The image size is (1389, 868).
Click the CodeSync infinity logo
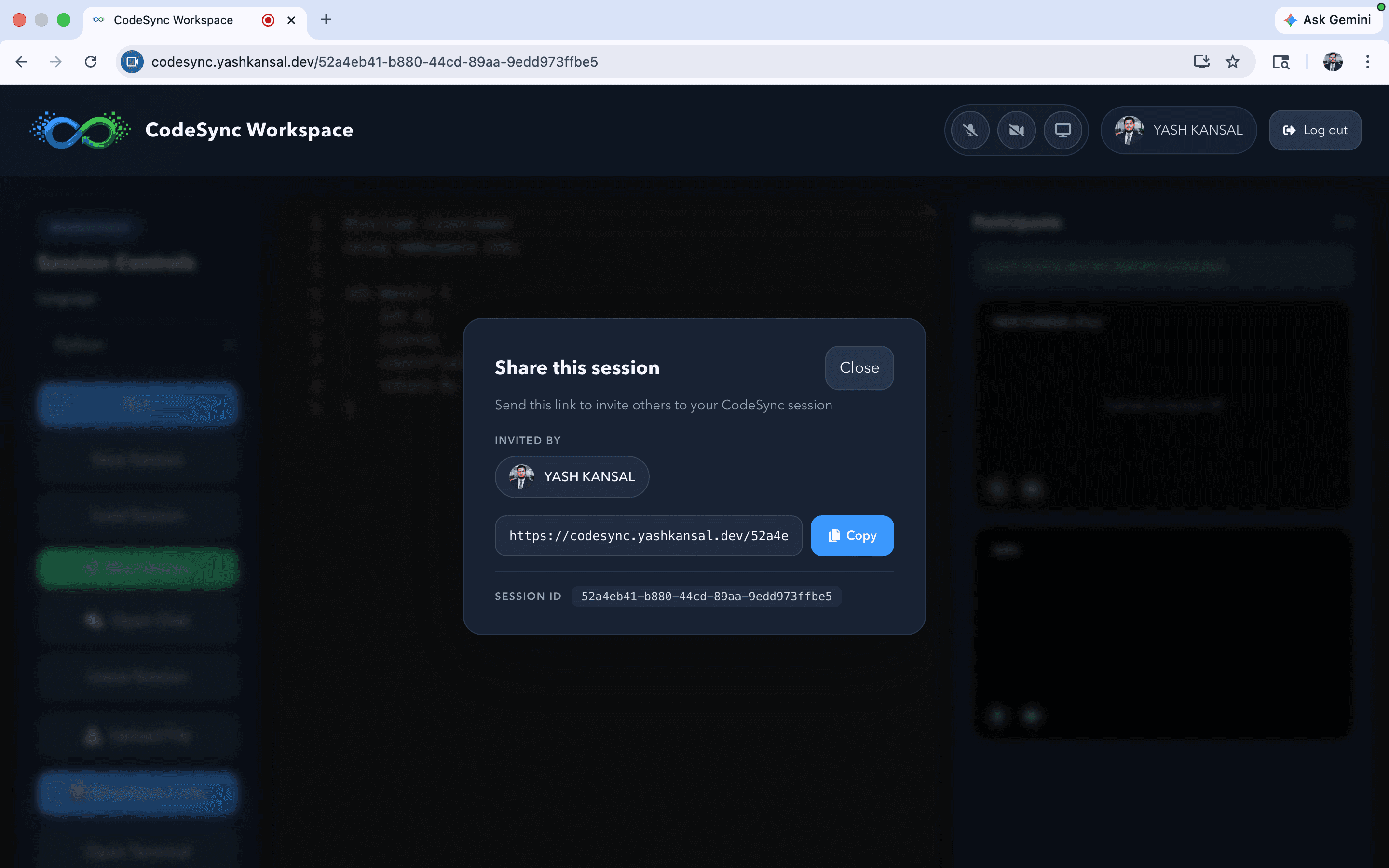(x=81, y=130)
